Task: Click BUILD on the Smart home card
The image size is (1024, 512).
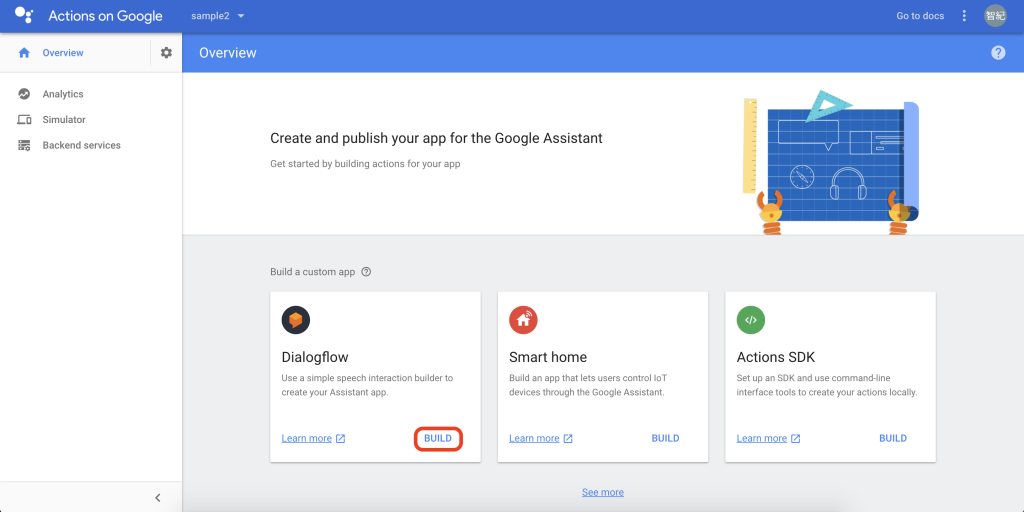Action: click(665, 438)
